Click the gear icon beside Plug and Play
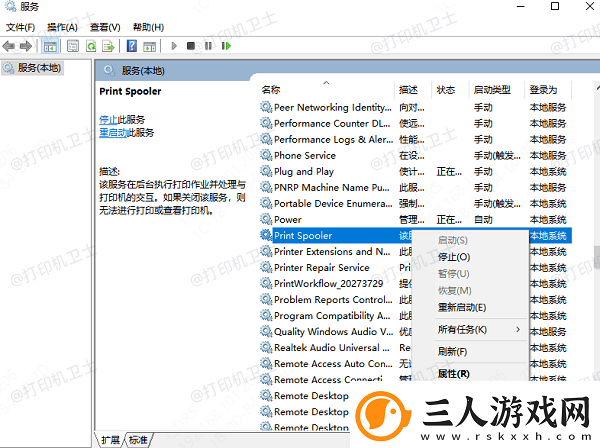The image size is (600, 448). pos(266,171)
